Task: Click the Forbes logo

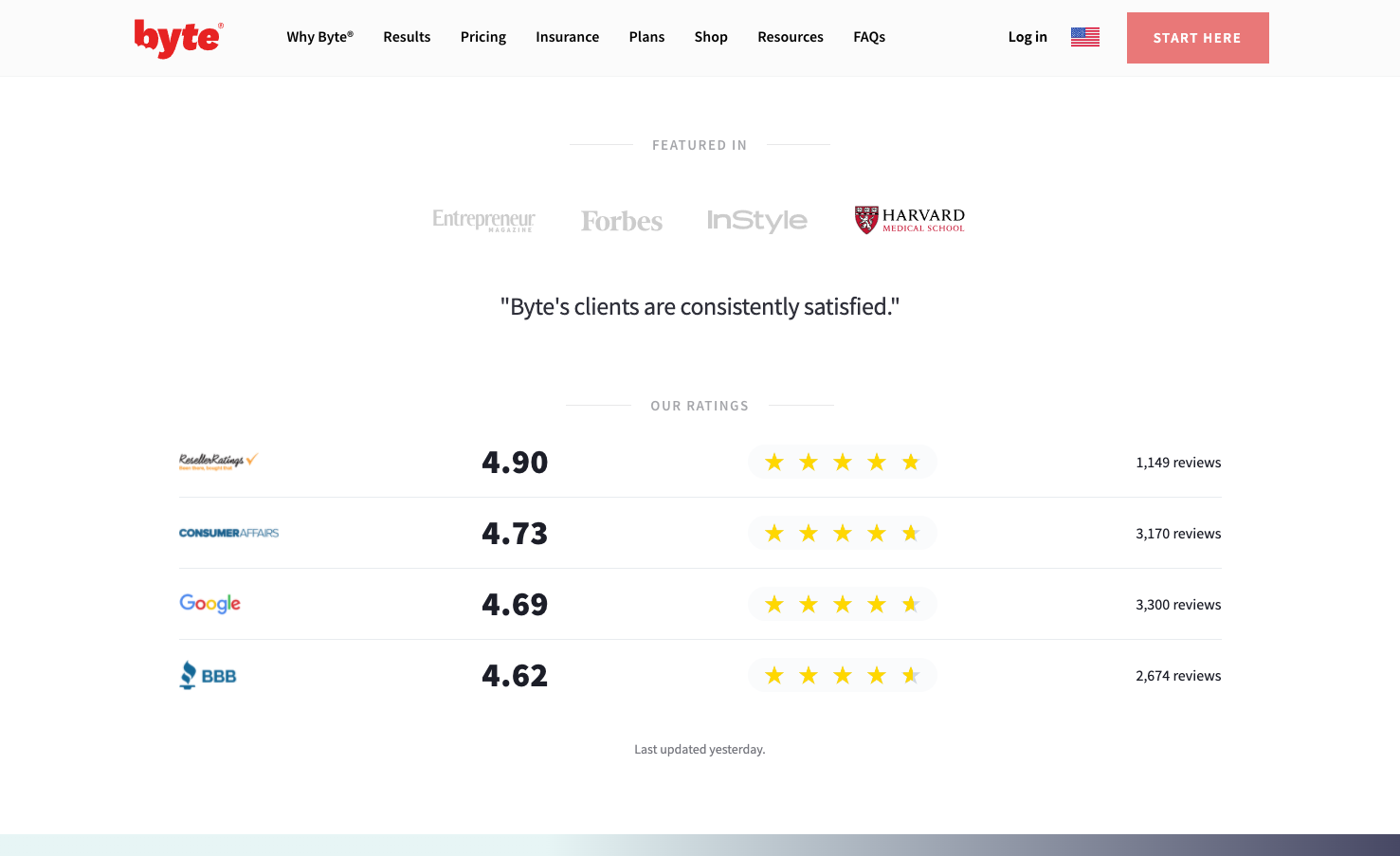Action: click(x=621, y=220)
